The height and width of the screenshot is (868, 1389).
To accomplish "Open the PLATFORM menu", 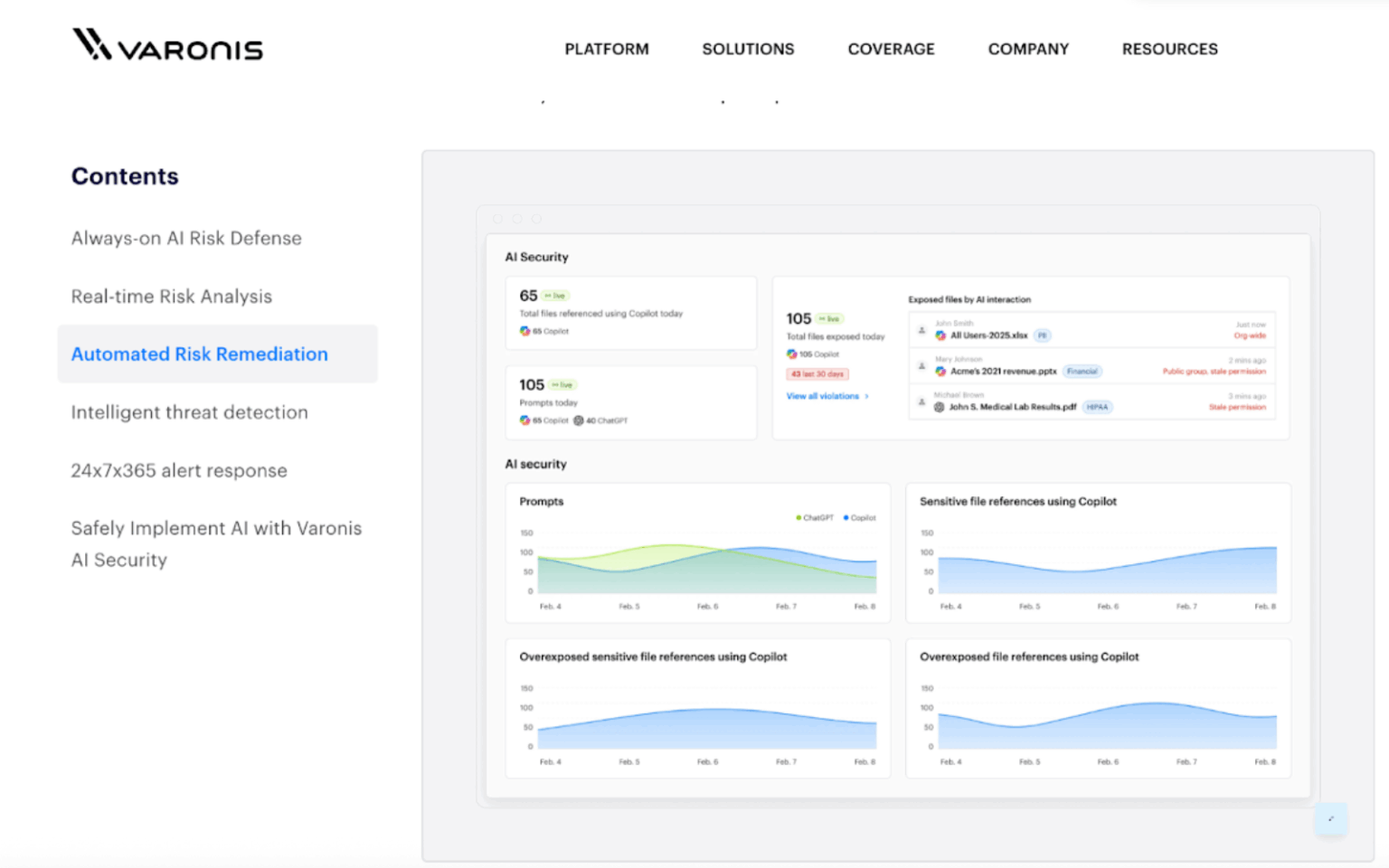I will [607, 49].
